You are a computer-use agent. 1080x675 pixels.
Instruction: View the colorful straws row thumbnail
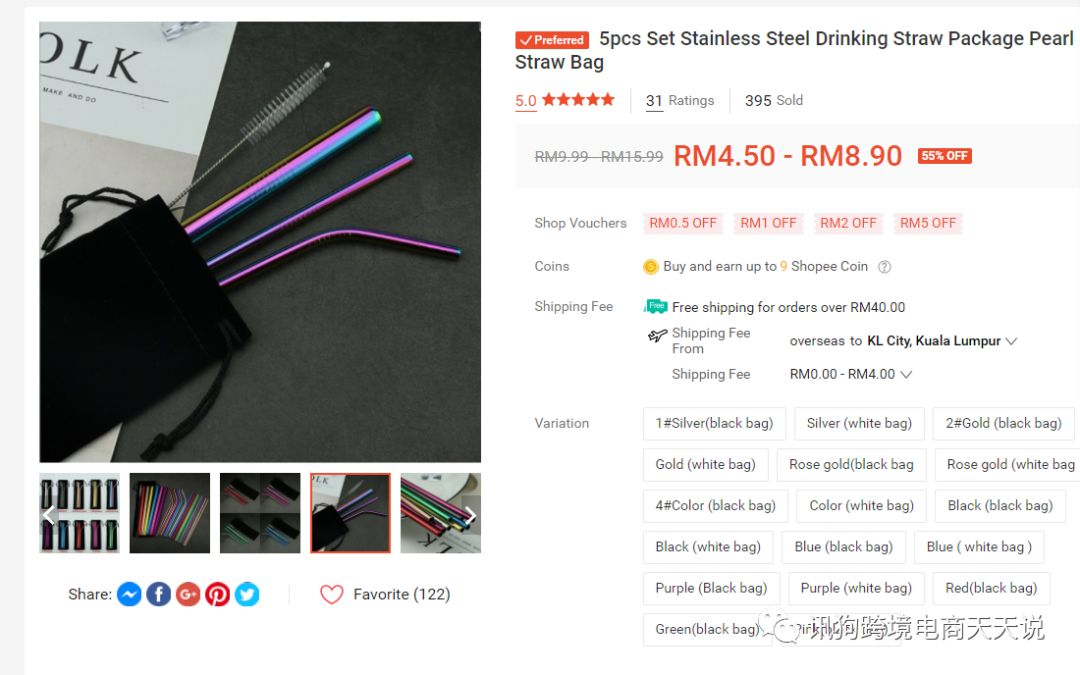169,513
